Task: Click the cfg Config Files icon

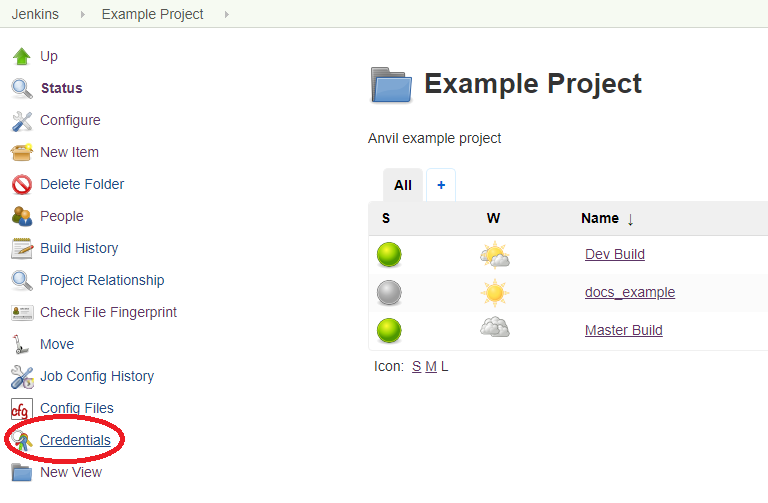Action: 22,409
